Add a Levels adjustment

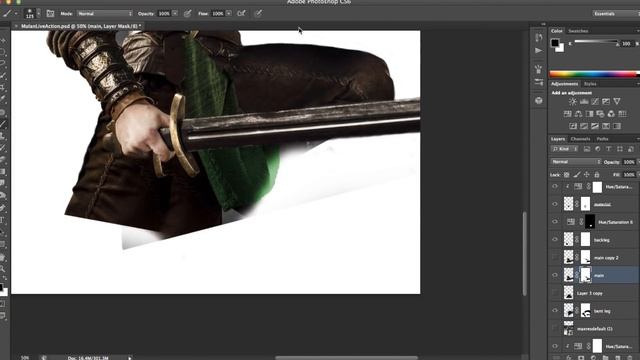[584, 102]
